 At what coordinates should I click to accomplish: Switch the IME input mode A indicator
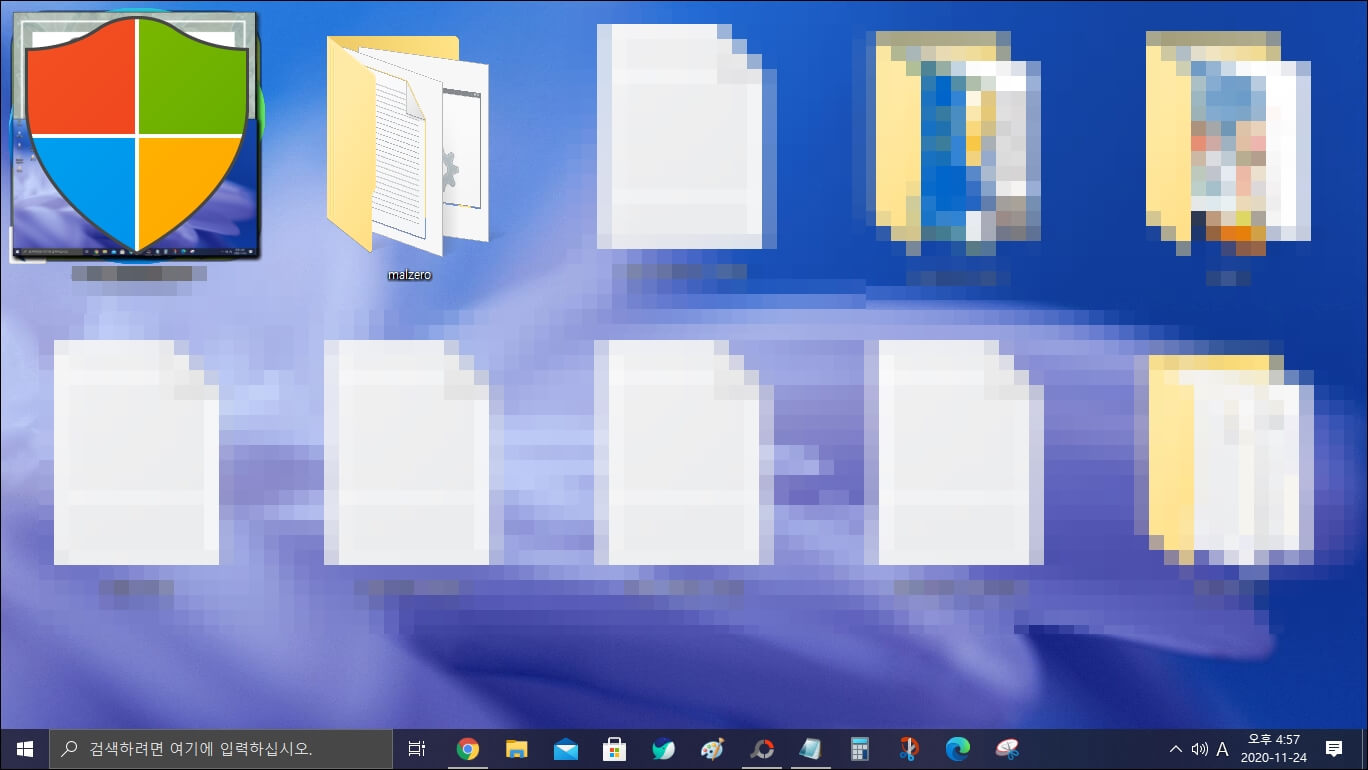click(1222, 748)
